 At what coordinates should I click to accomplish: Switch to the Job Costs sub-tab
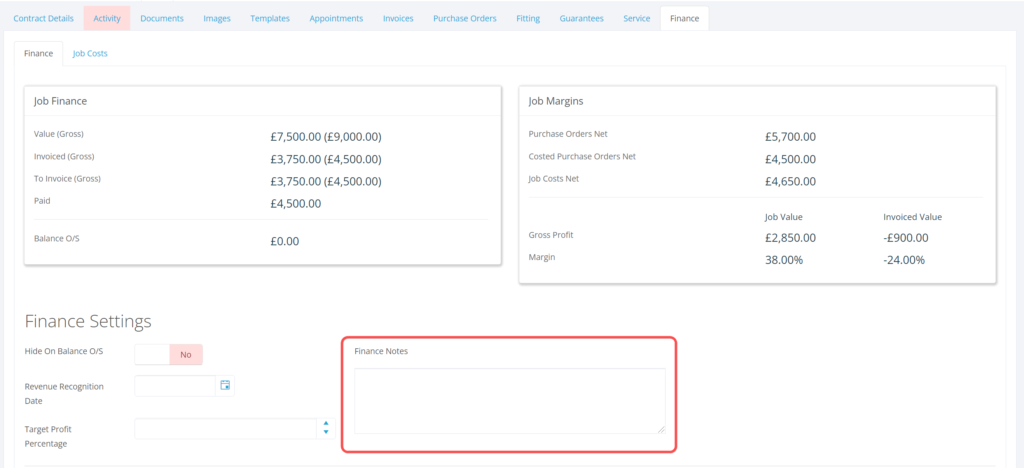[90, 53]
